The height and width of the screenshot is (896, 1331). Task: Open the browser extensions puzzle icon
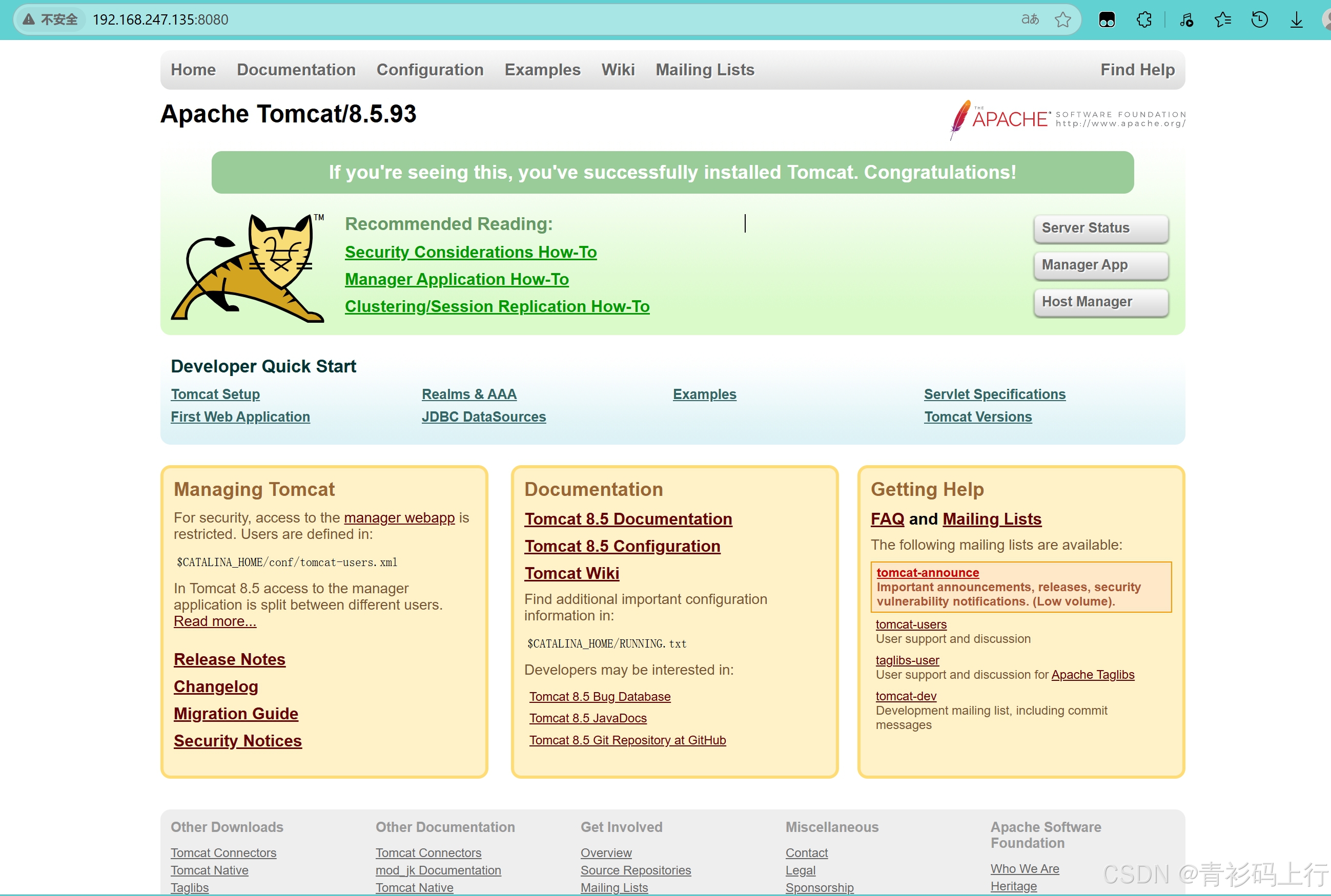tap(1144, 19)
